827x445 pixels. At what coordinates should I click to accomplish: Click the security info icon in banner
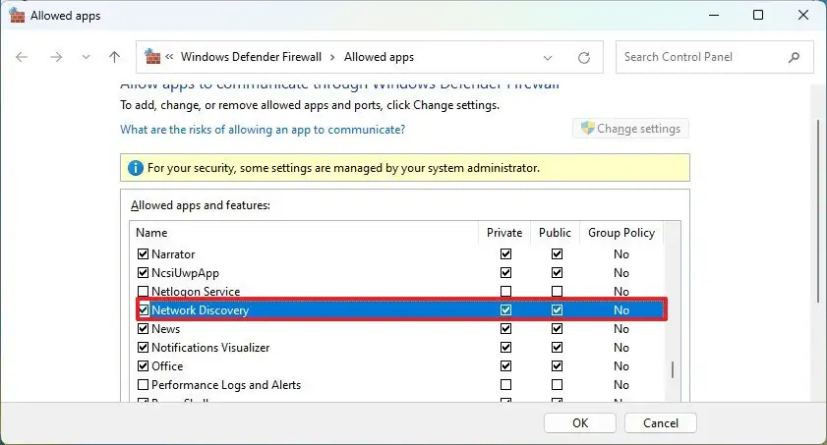click(135, 168)
